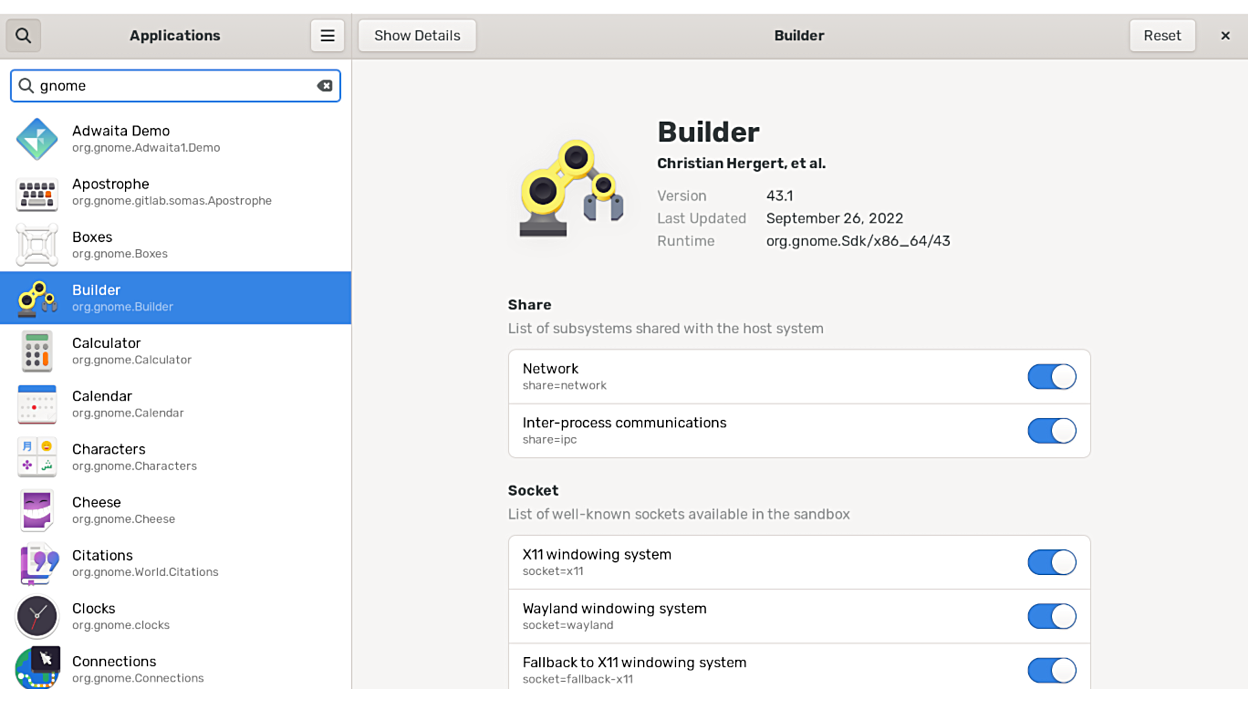Clear the gnome search text
This screenshot has width=1248, height=702.
[325, 86]
